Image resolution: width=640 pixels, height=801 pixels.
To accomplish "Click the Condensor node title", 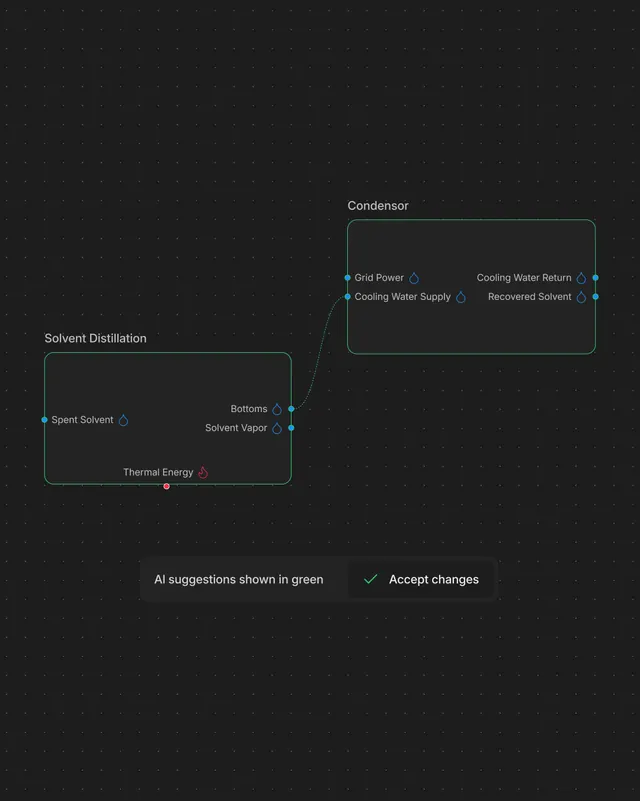I will [378, 206].
